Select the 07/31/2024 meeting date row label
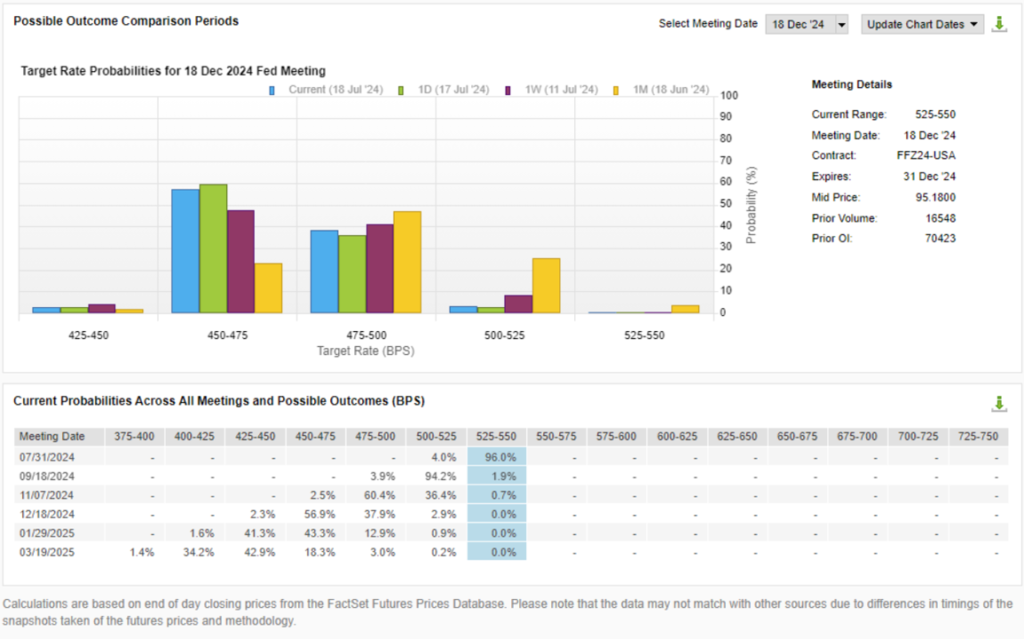This screenshot has width=1024, height=639. (x=47, y=457)
